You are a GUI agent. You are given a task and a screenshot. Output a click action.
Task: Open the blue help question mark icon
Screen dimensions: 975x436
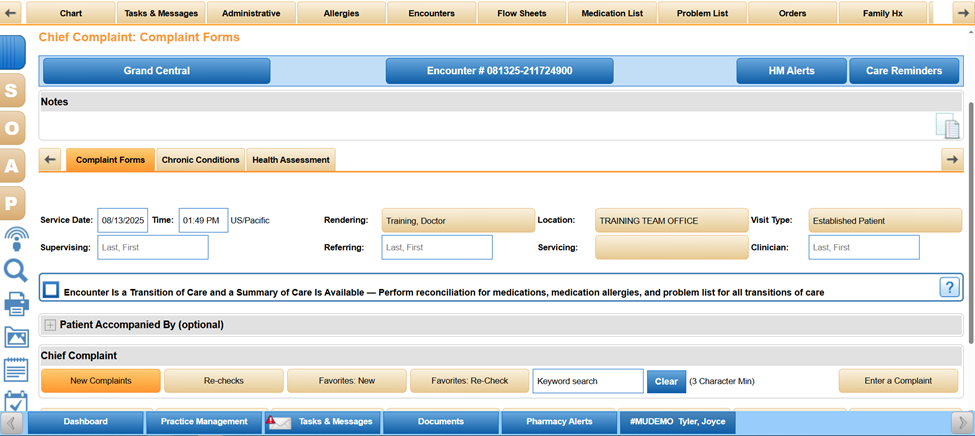(949, 287)
